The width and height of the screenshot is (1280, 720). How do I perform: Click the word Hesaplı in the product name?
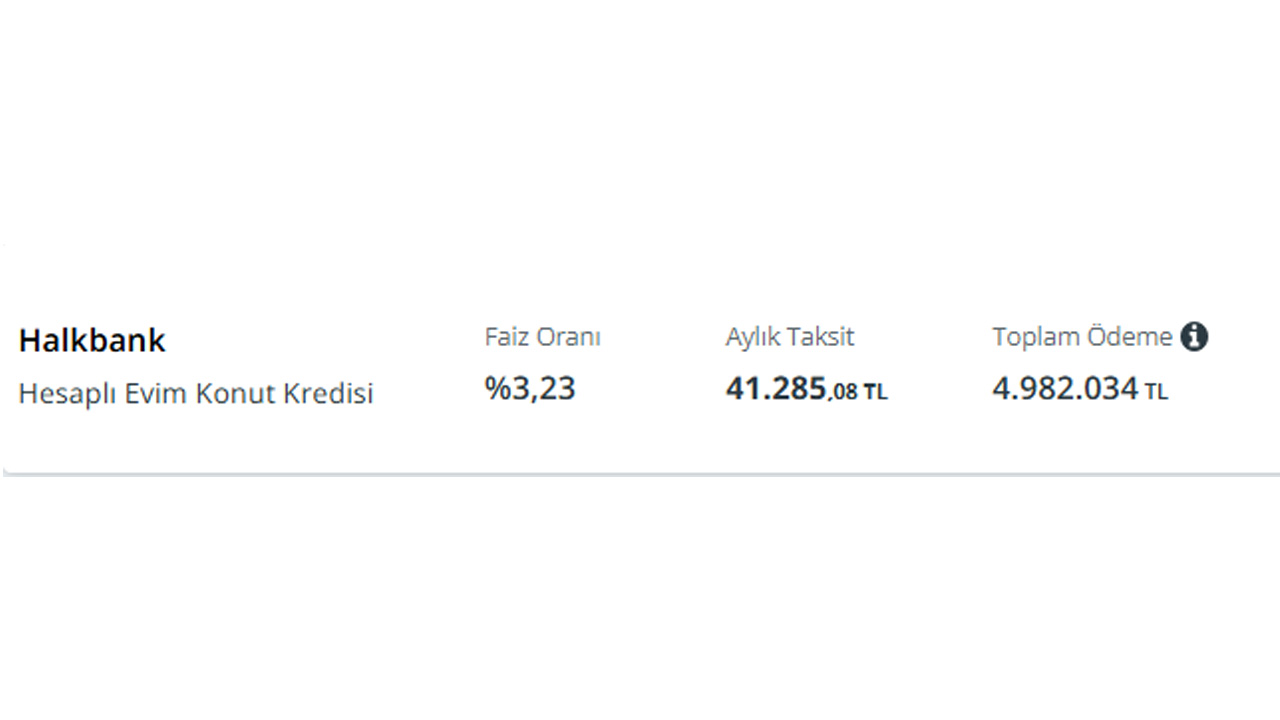coord(66,393)
